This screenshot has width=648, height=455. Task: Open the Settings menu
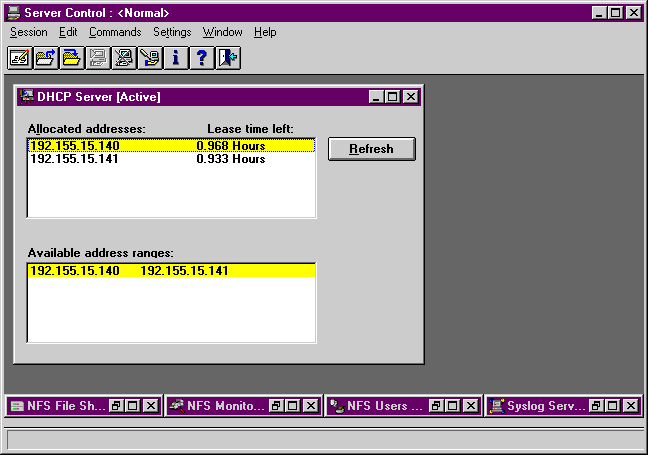point(172,32)
